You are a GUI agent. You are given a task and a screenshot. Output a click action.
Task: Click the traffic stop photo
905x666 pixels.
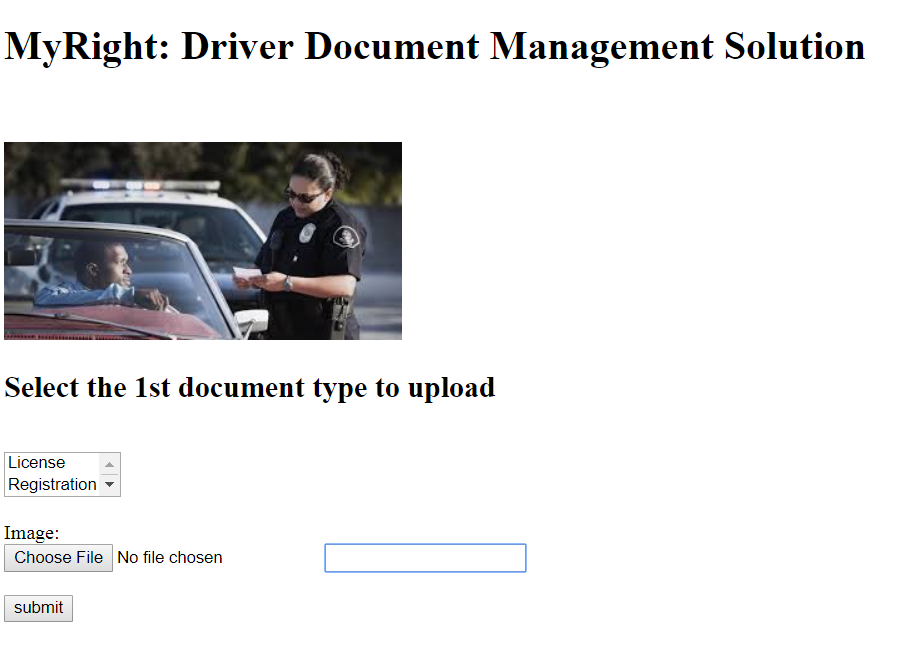[x=203, y=241]
